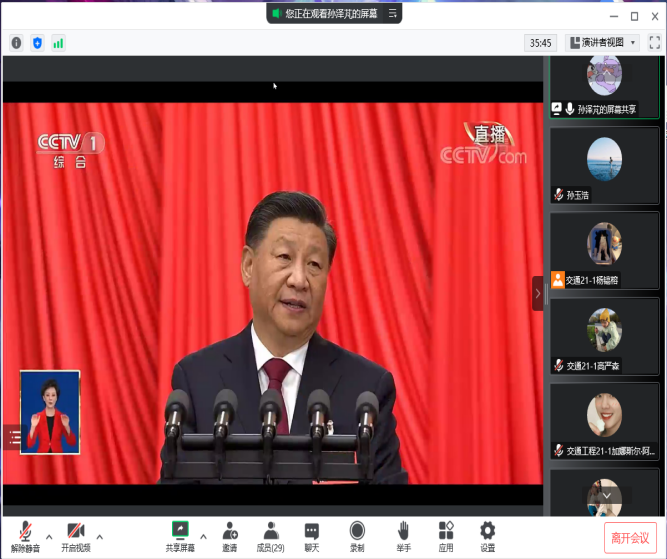The height and width of the screenshot is (559, 667).
Task: Click the Leave Meeting (离开会议) button
Action: click(631, 536)
